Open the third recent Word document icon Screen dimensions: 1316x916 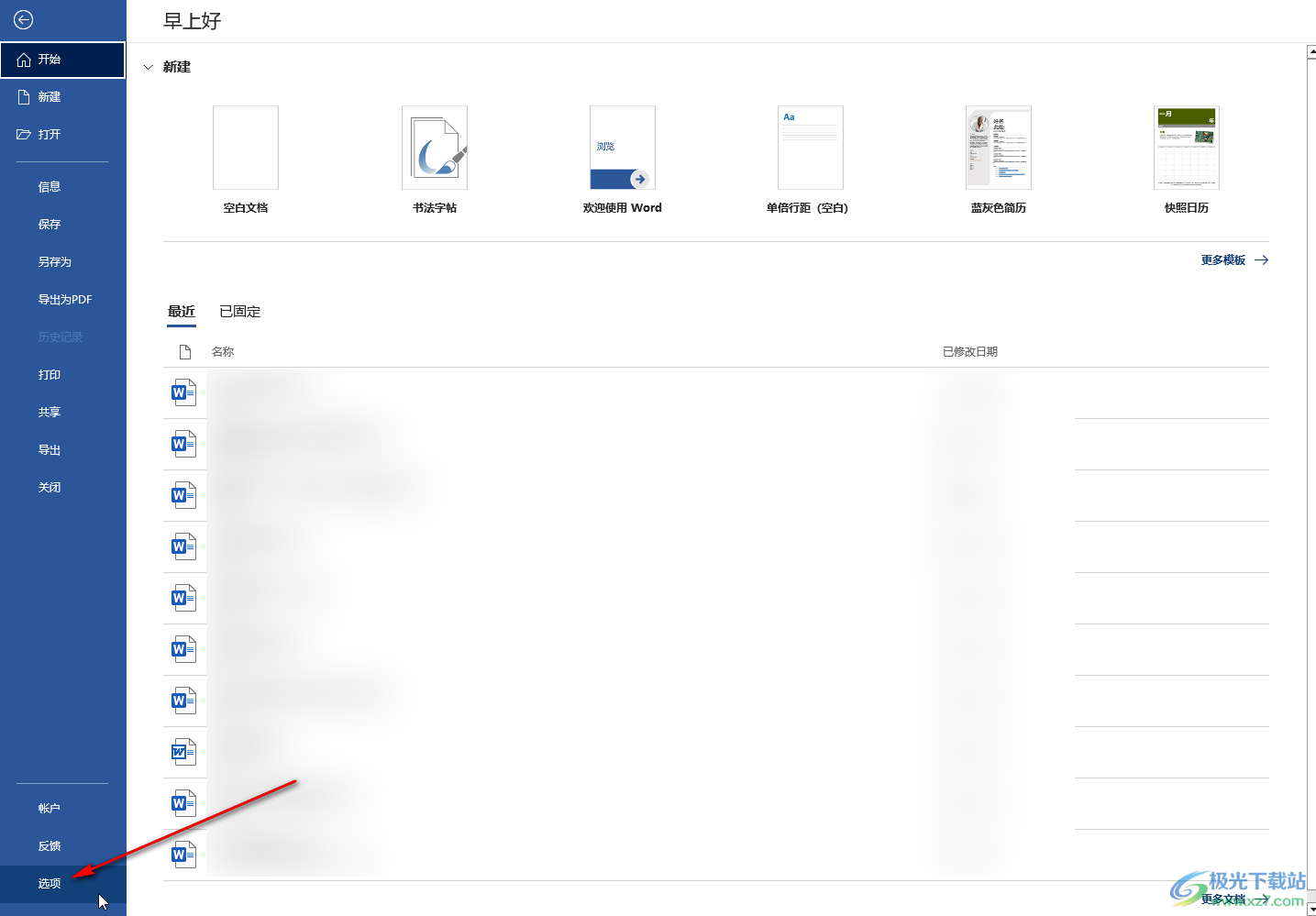[184, 495]
